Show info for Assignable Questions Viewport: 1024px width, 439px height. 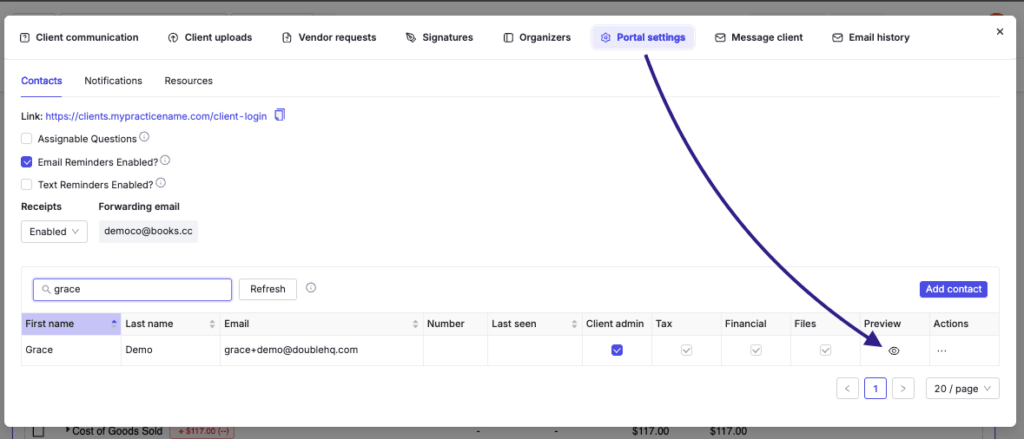(x=144, y=137)
